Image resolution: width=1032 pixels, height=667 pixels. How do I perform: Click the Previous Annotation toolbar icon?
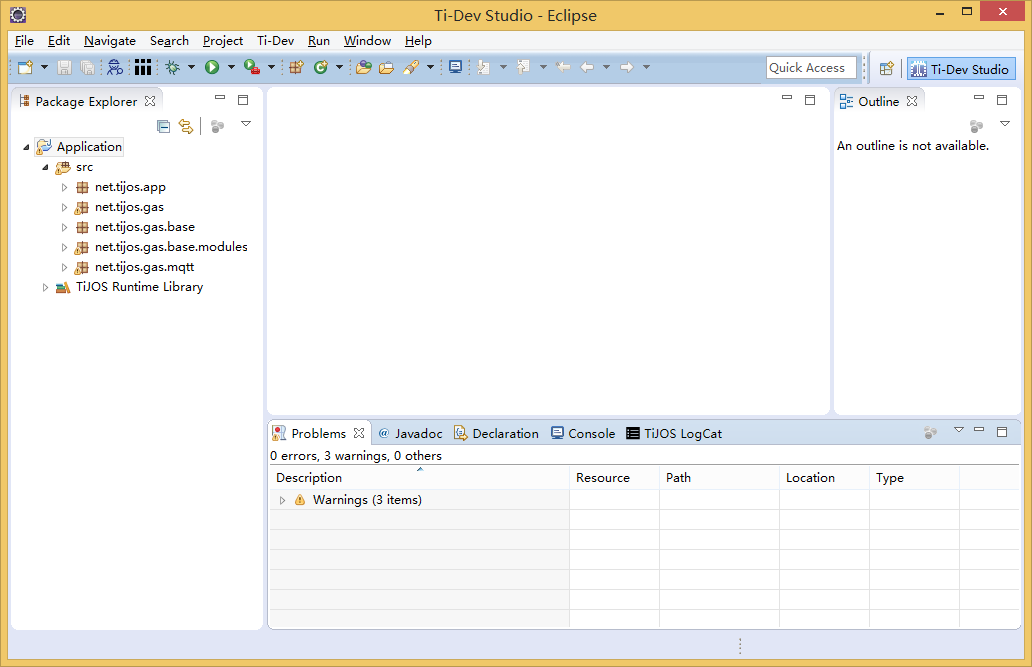(x=523, y=67)
